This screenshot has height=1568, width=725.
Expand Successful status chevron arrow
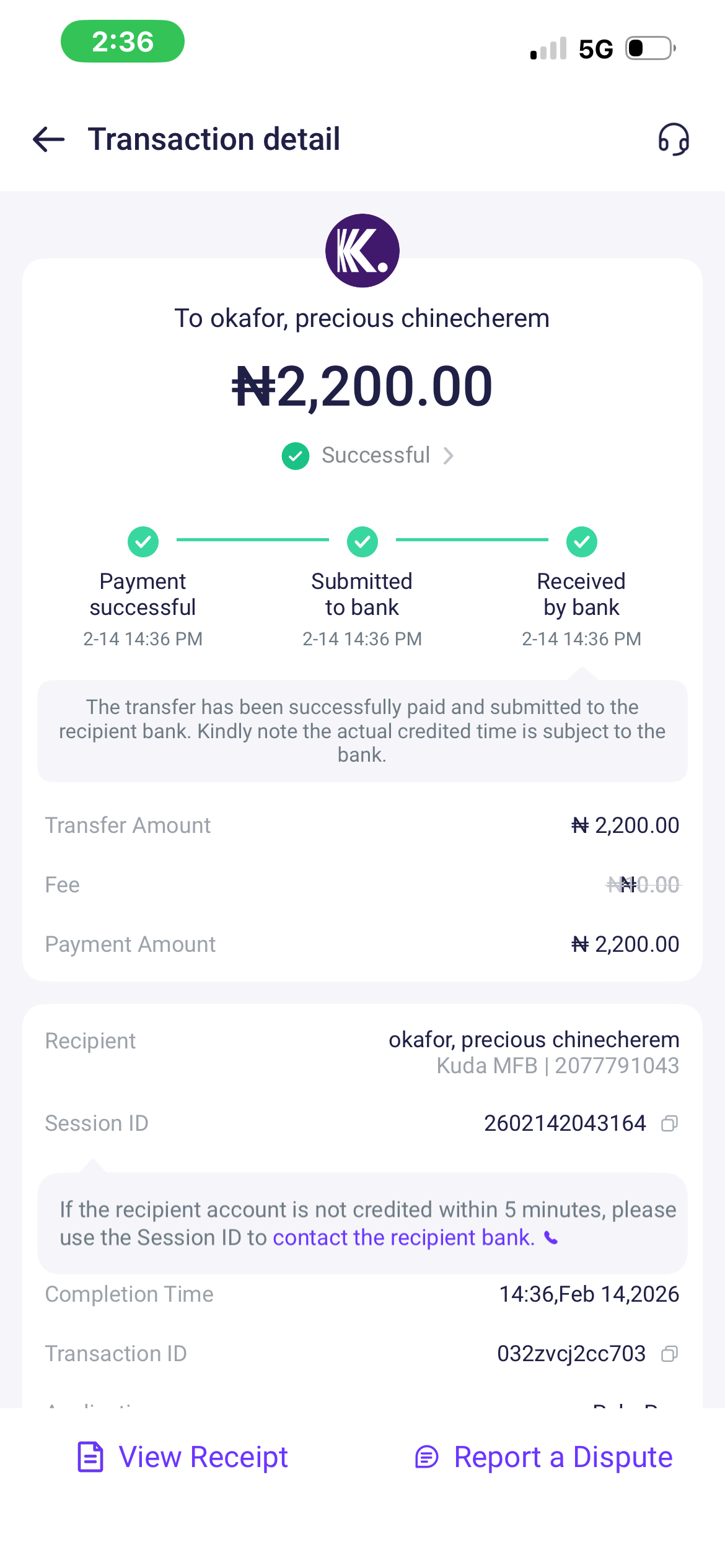449,456
